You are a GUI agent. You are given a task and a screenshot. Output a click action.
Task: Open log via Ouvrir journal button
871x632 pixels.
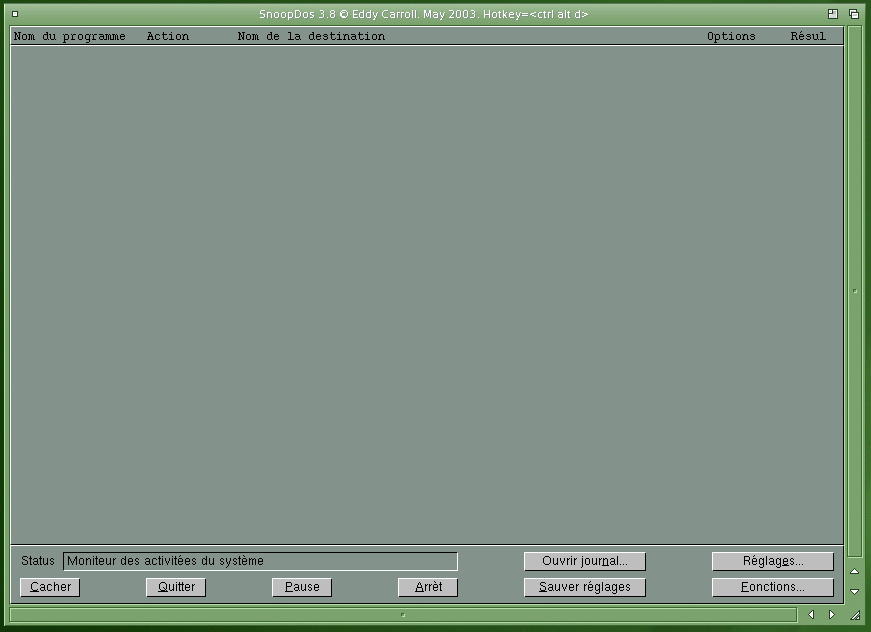585,561
